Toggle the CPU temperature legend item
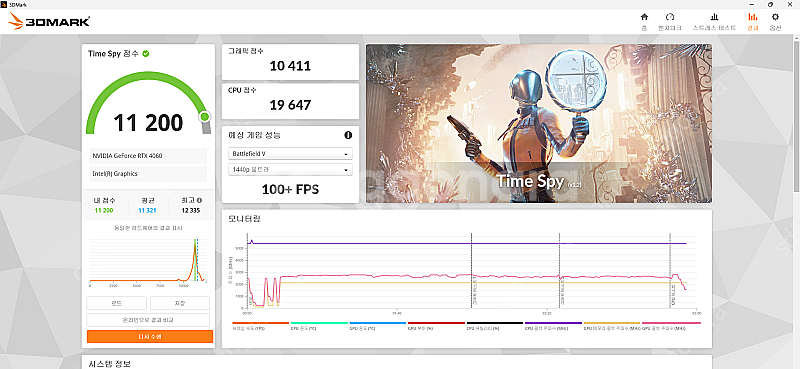Screen dimensions: 800x369 [x=319, y=326]
